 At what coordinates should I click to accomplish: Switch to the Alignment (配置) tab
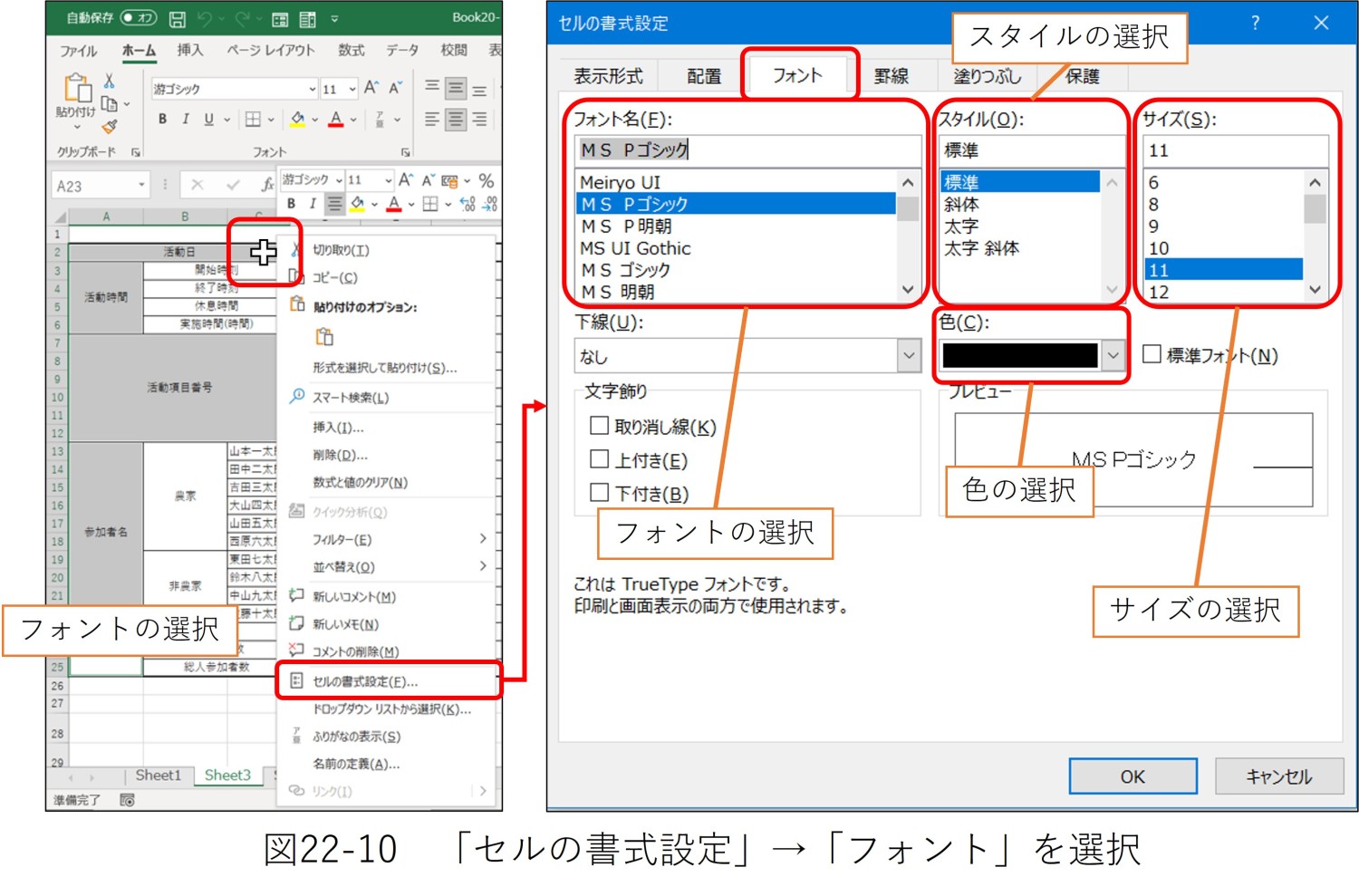(704, 76)
